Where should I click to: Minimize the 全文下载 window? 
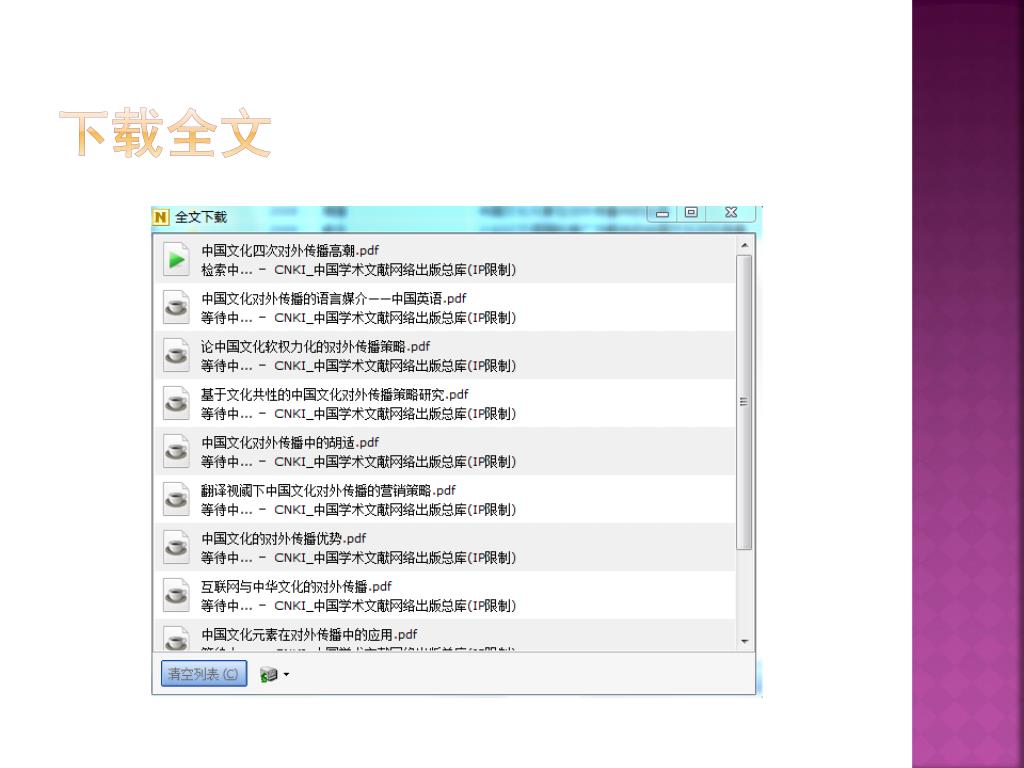662,214
